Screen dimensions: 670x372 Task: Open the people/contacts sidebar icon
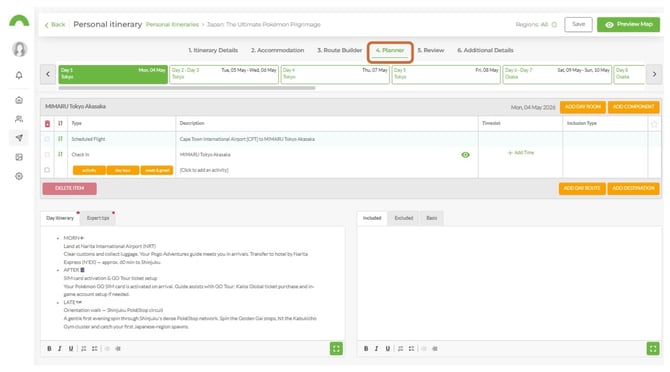(x=19, y=119)
